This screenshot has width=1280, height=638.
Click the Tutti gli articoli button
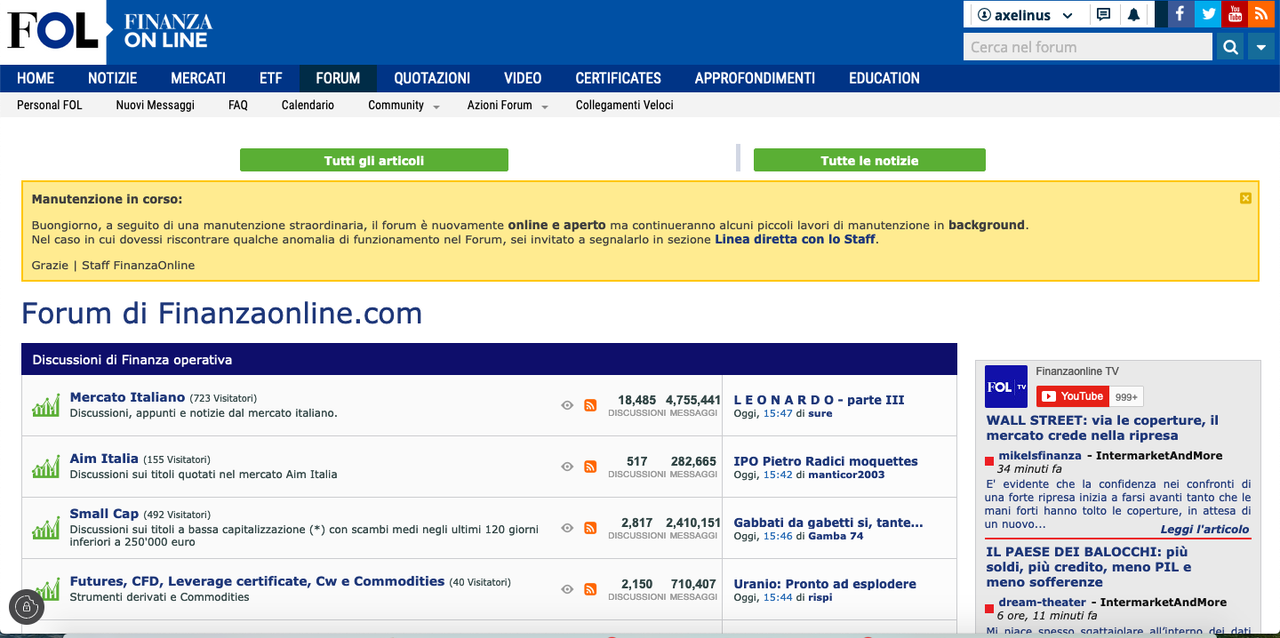[374, 160]
